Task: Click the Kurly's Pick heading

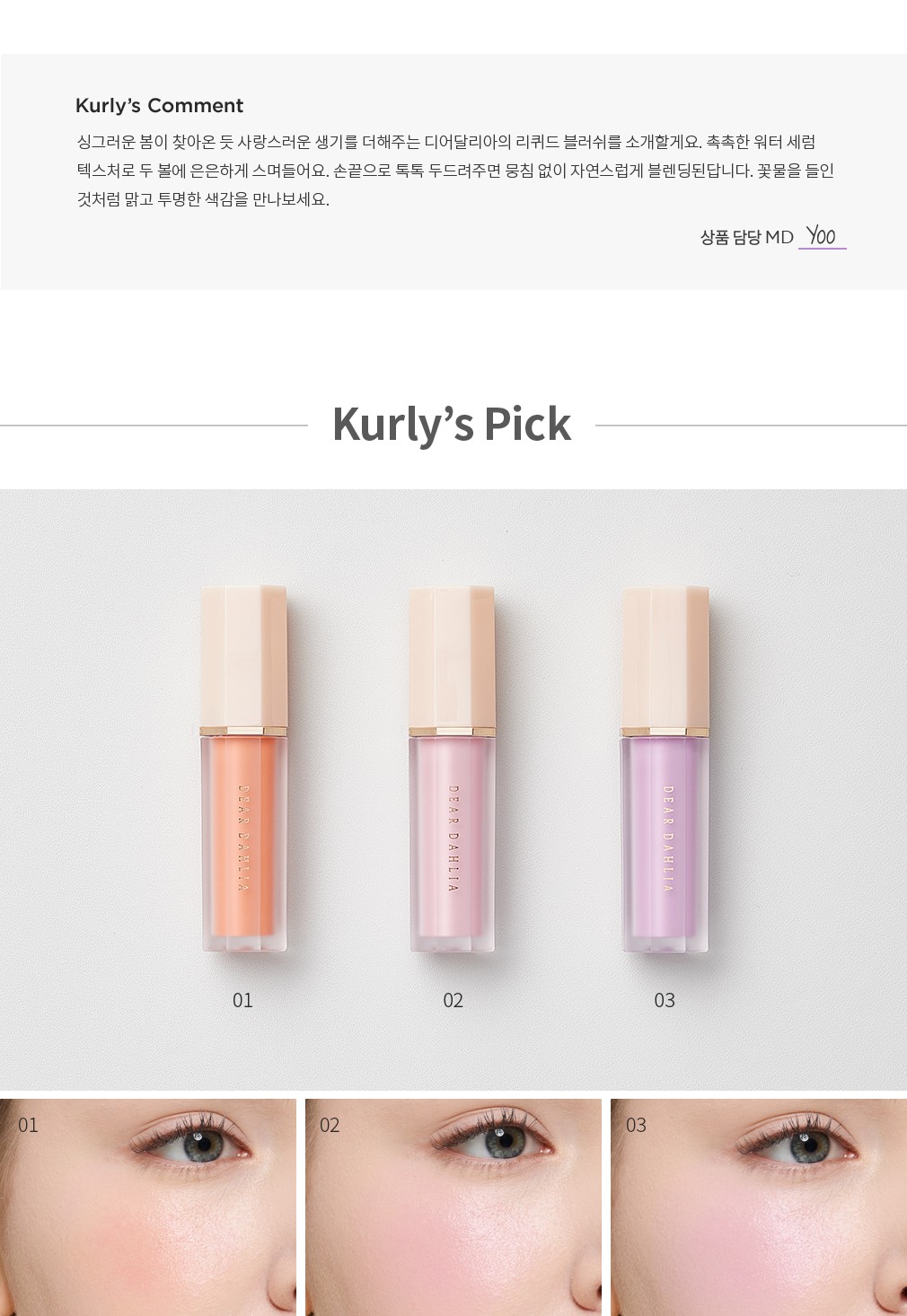Action: pyautogui.click(x=452, y=424)
